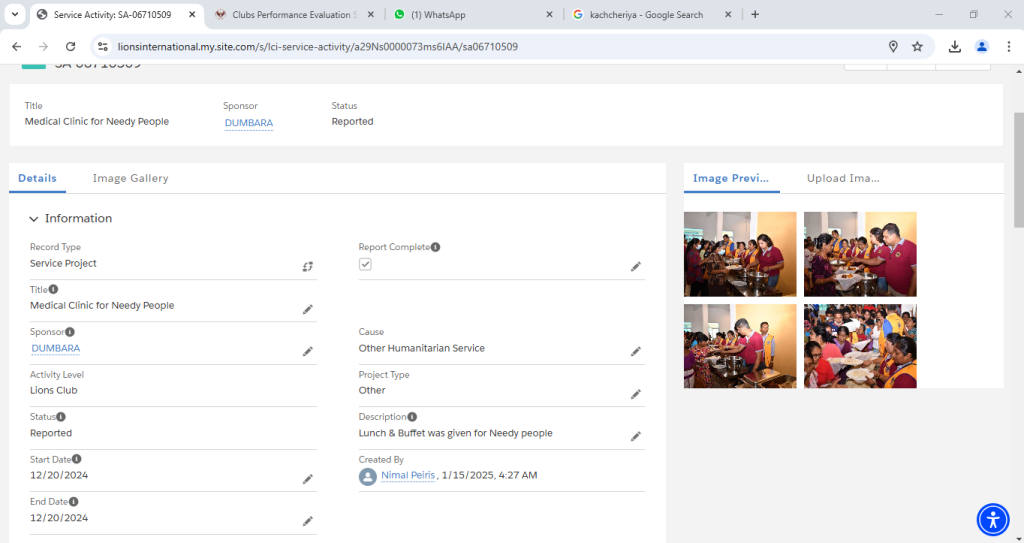The height and width of the screenshot is (543, 1024).
Task: Open DUMBARA link in Information section
Action: click(56, 348)
